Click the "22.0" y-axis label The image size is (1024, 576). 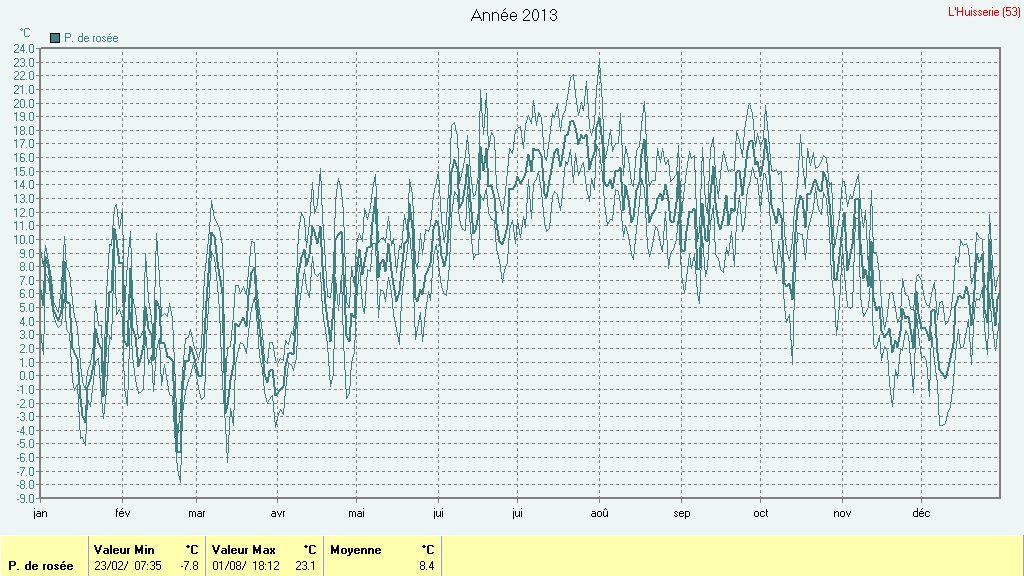tap(25, 76)
